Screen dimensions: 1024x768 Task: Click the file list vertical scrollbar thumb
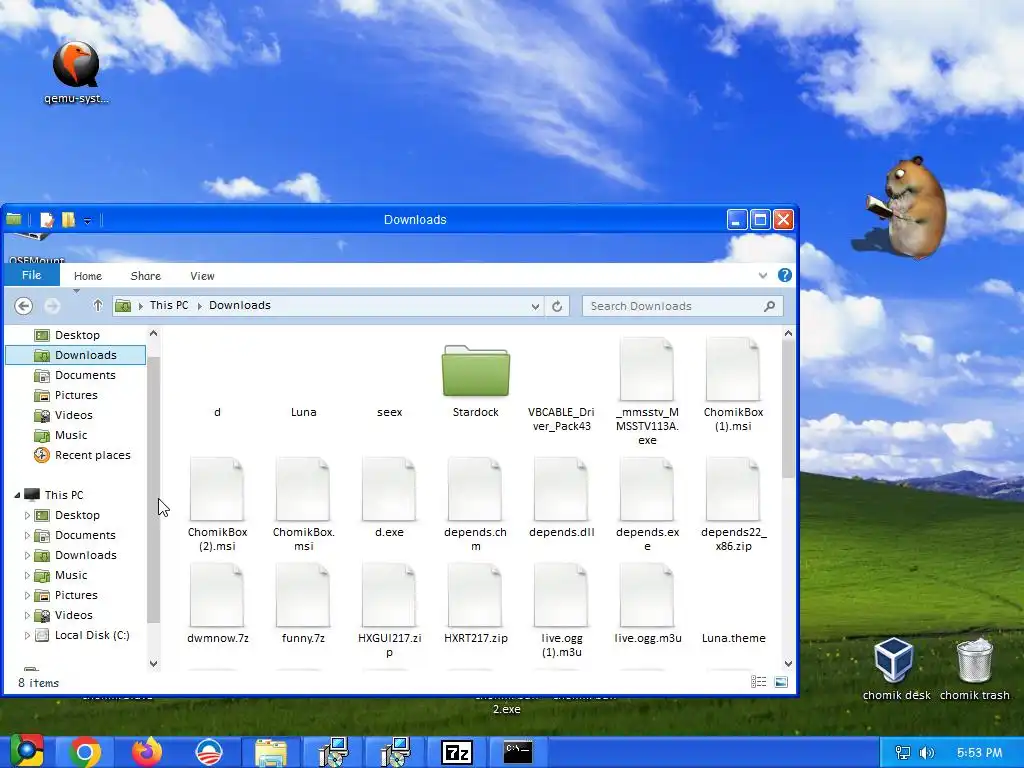tap(788, 409)
